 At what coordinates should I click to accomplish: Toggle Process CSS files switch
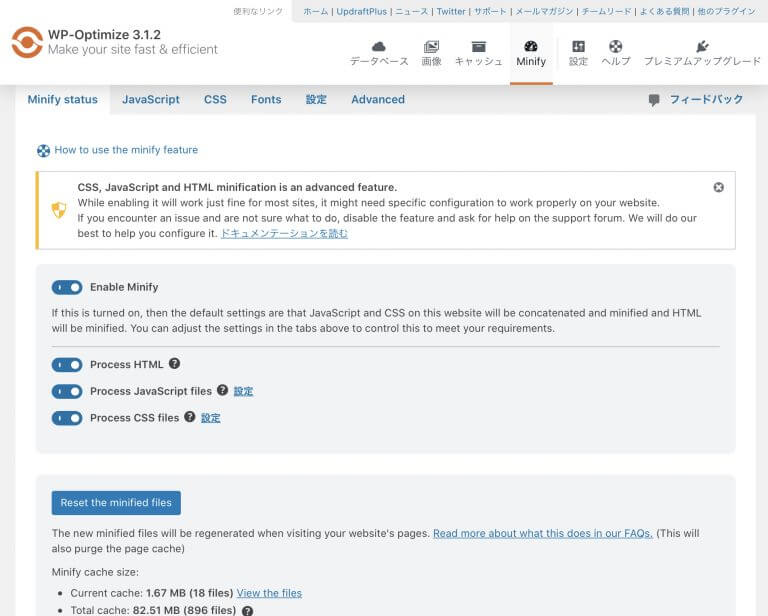[67, 418]
